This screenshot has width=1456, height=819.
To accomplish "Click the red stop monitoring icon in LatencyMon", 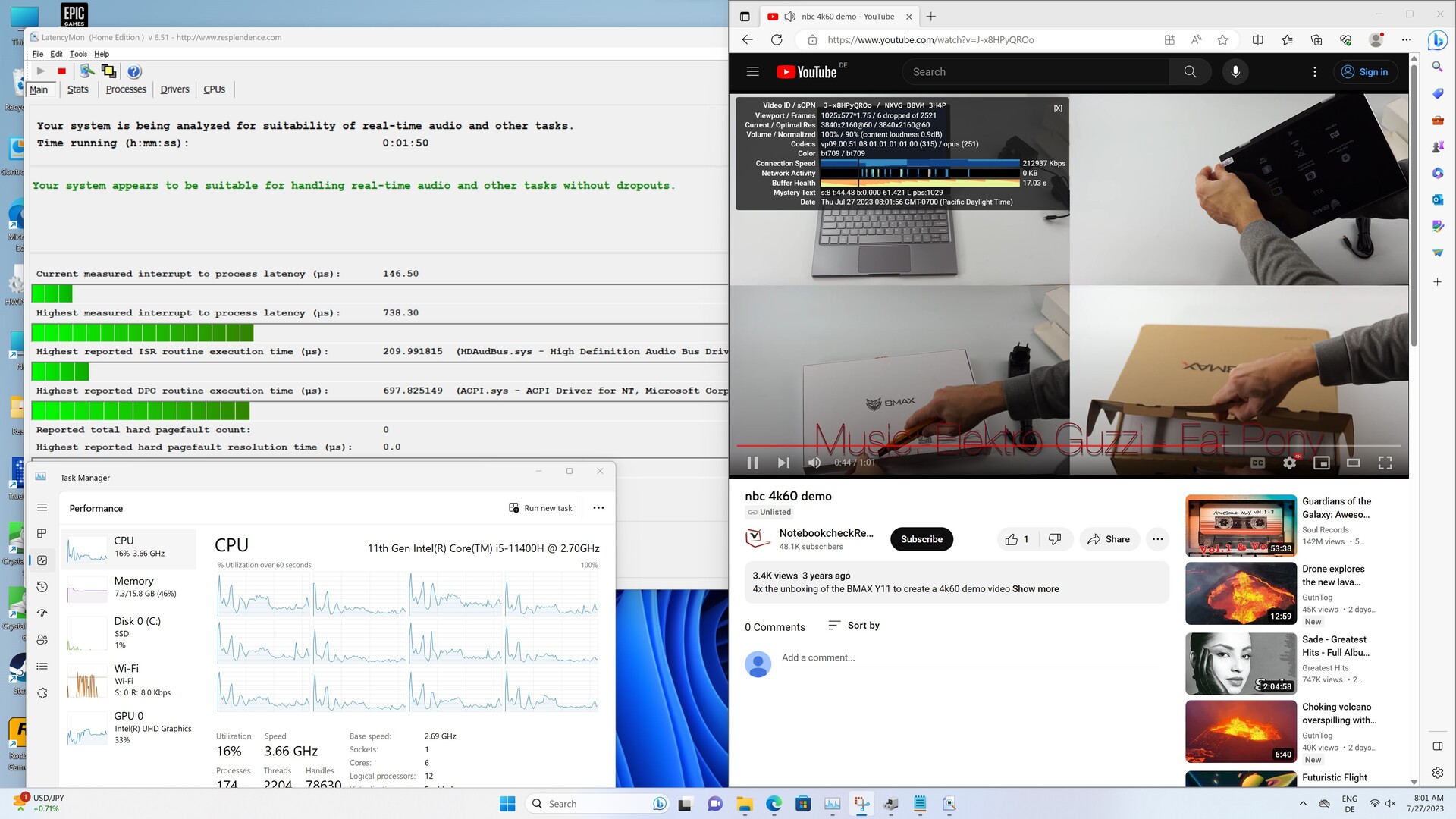I will pyautogui.click(x=61, y=71).
